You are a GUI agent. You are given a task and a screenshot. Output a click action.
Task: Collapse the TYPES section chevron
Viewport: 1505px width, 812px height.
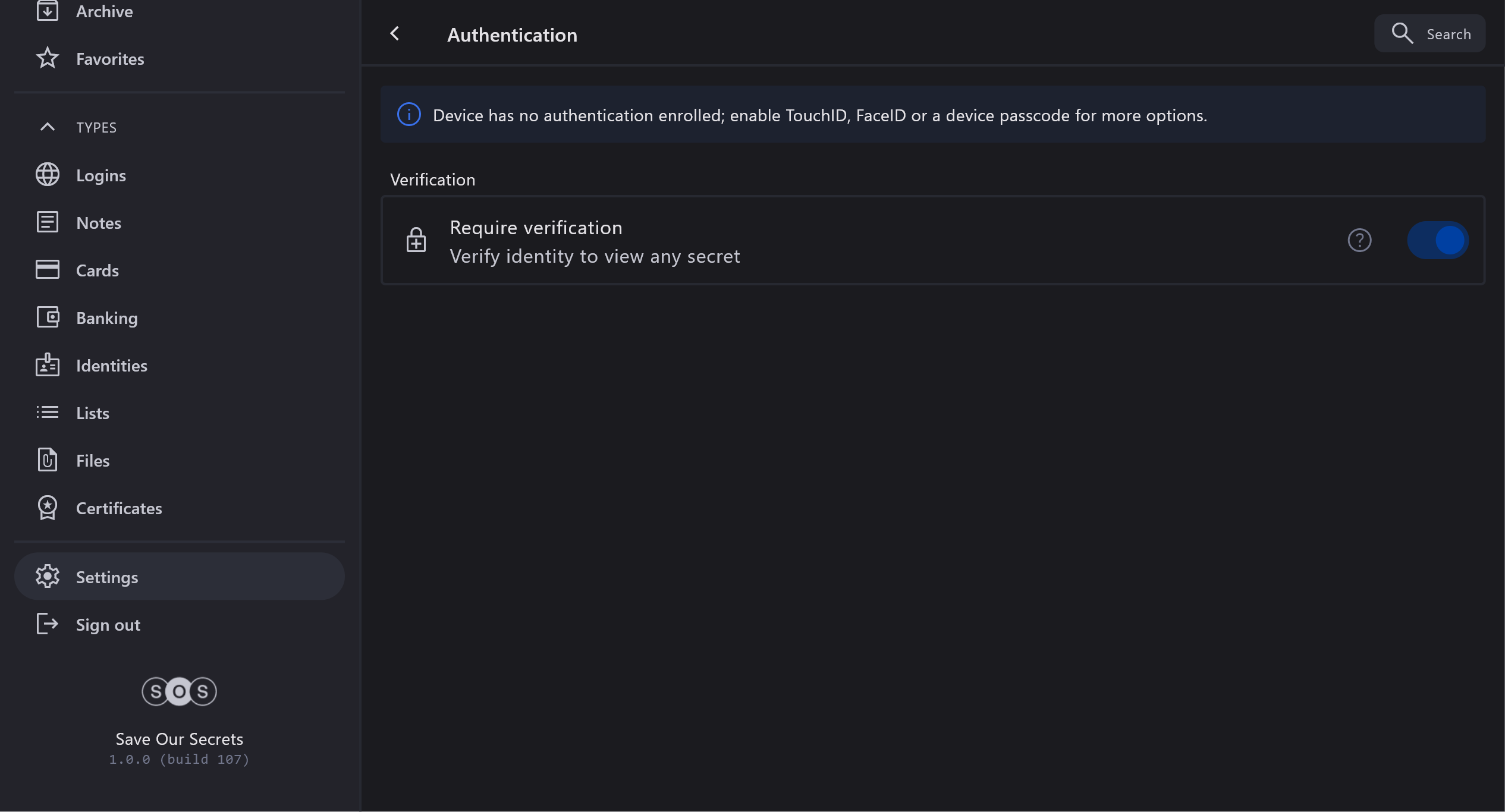click(48, 127)
